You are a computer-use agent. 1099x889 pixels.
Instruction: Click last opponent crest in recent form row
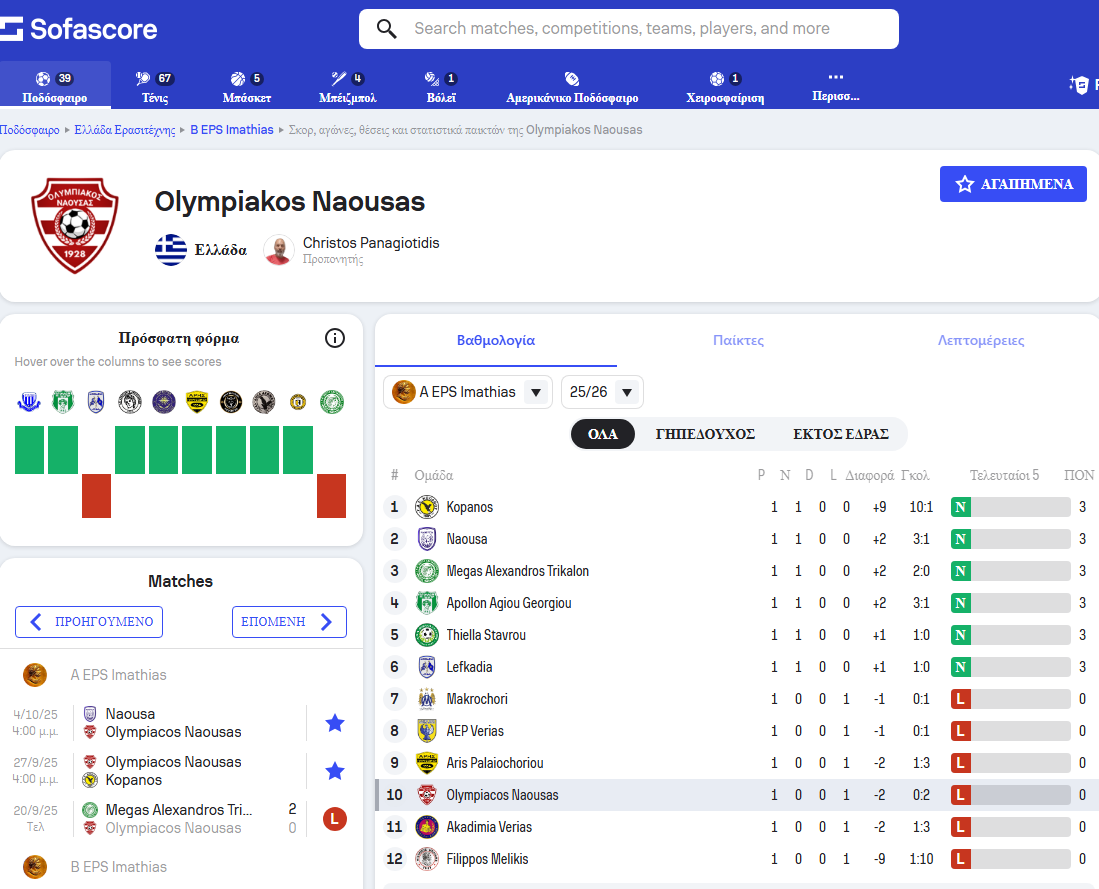[x=332, y=402]
